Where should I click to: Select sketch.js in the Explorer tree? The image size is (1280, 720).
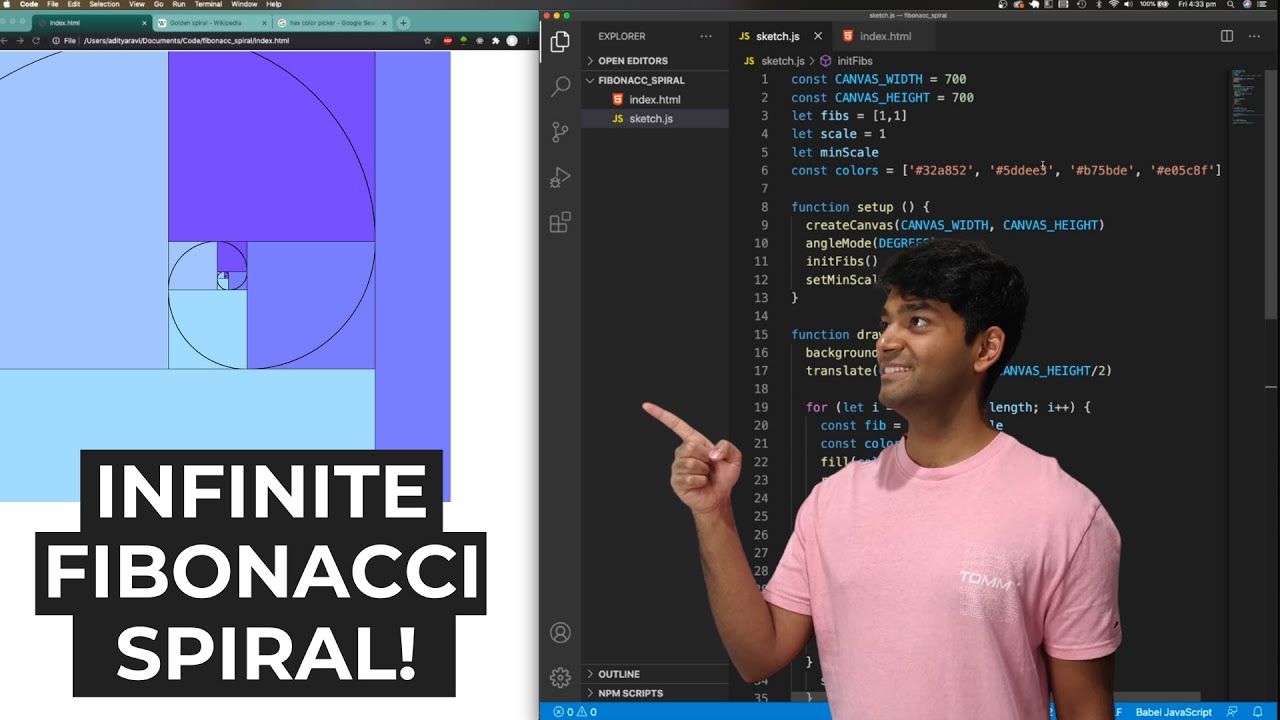click(655, 118)
